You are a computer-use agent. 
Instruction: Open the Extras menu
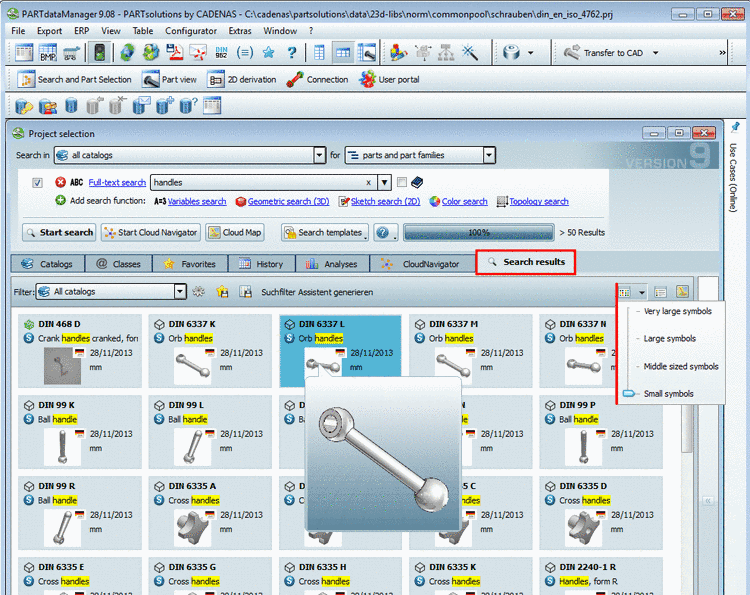coord(240,31)
